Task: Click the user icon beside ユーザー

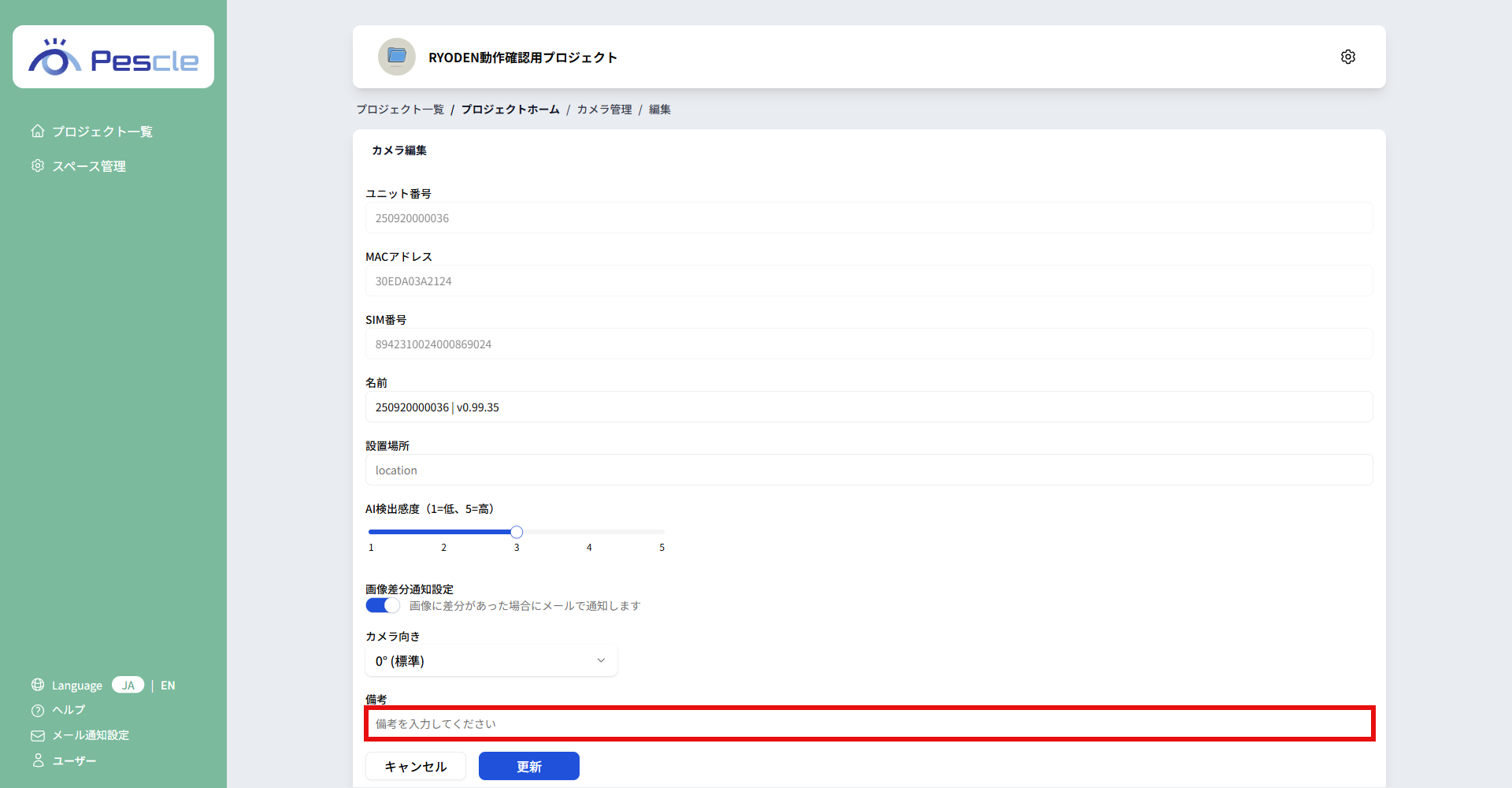Action: tap(37, 760)
